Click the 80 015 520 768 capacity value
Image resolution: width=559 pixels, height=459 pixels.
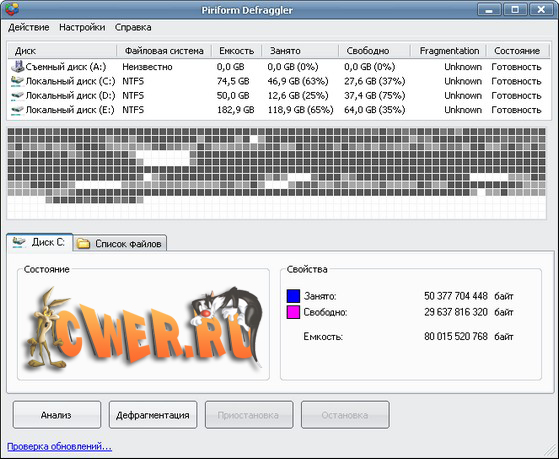click(456, 336)
